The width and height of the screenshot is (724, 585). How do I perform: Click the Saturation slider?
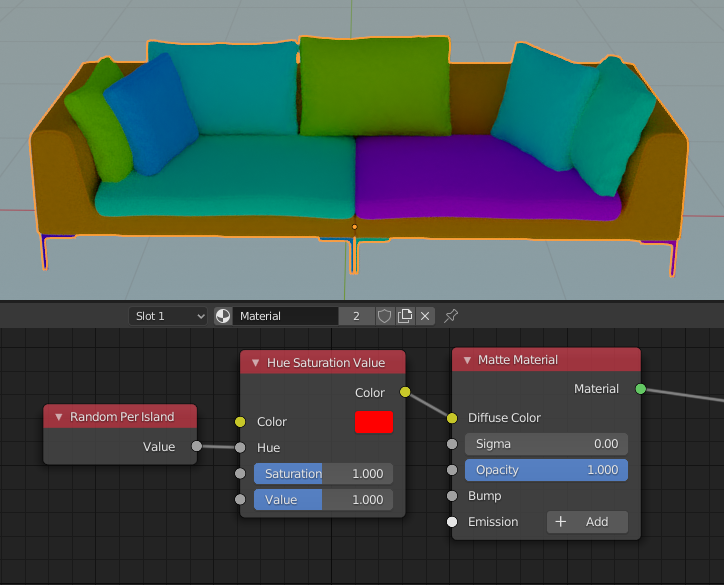coord(323,474)
